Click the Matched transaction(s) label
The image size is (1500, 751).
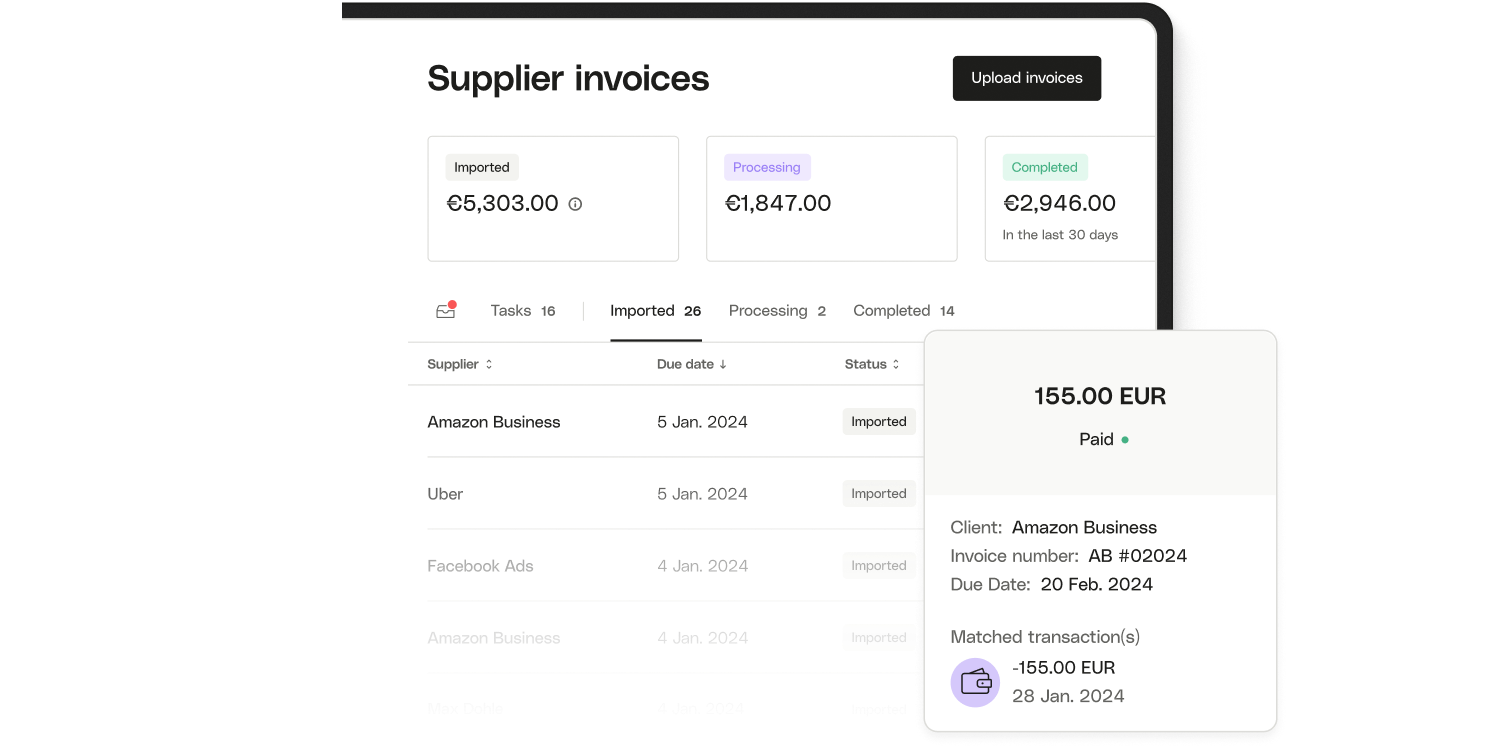1045,637
